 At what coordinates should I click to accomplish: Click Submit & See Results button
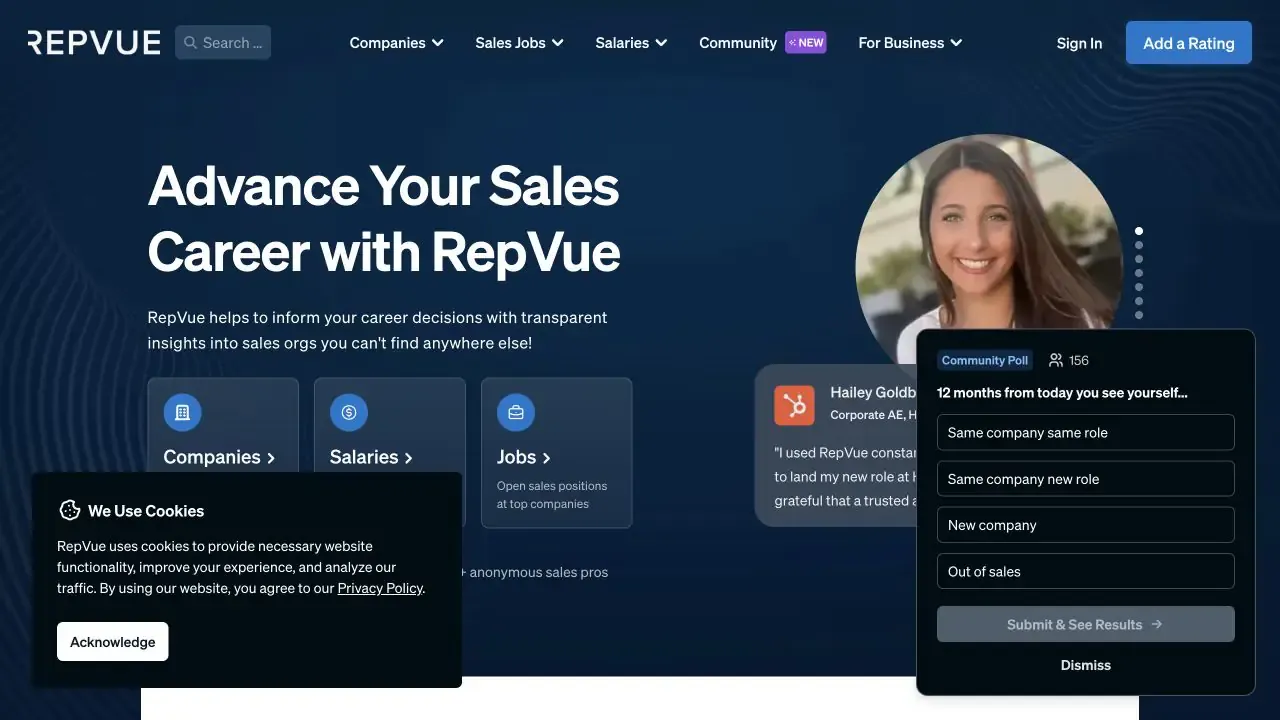[1086, 624]
